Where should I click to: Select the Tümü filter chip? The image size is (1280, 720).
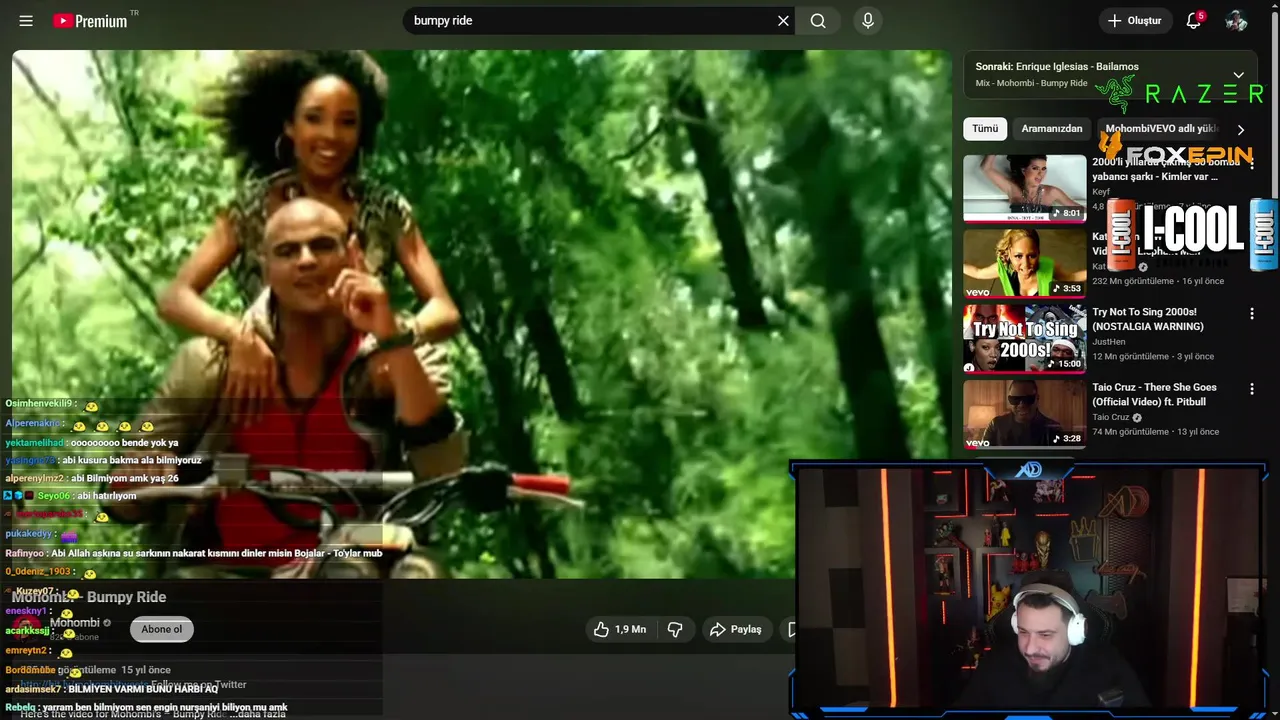pyautogui.click(x=985, y=129)
